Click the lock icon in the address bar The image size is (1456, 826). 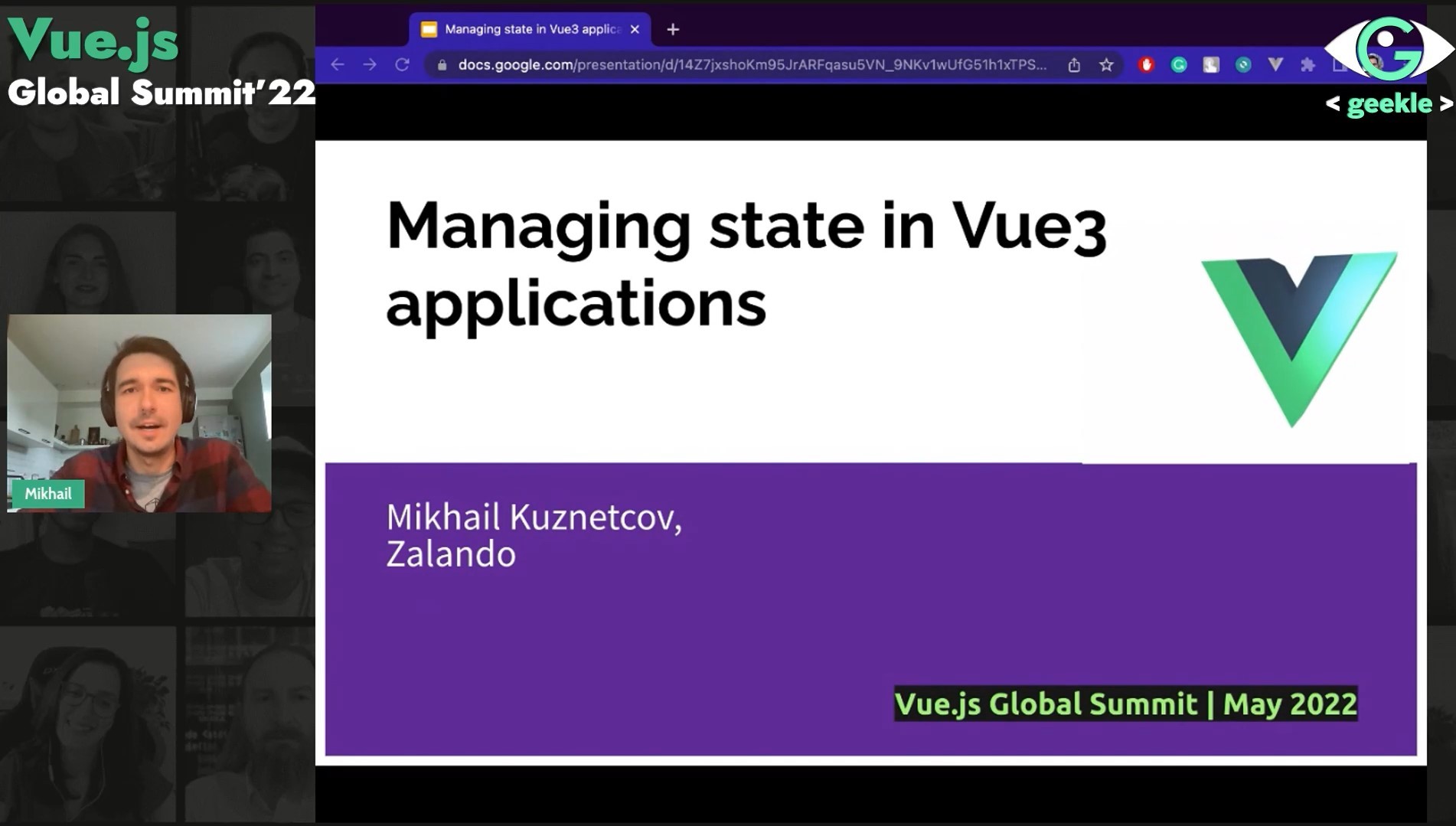pos(442,65)
